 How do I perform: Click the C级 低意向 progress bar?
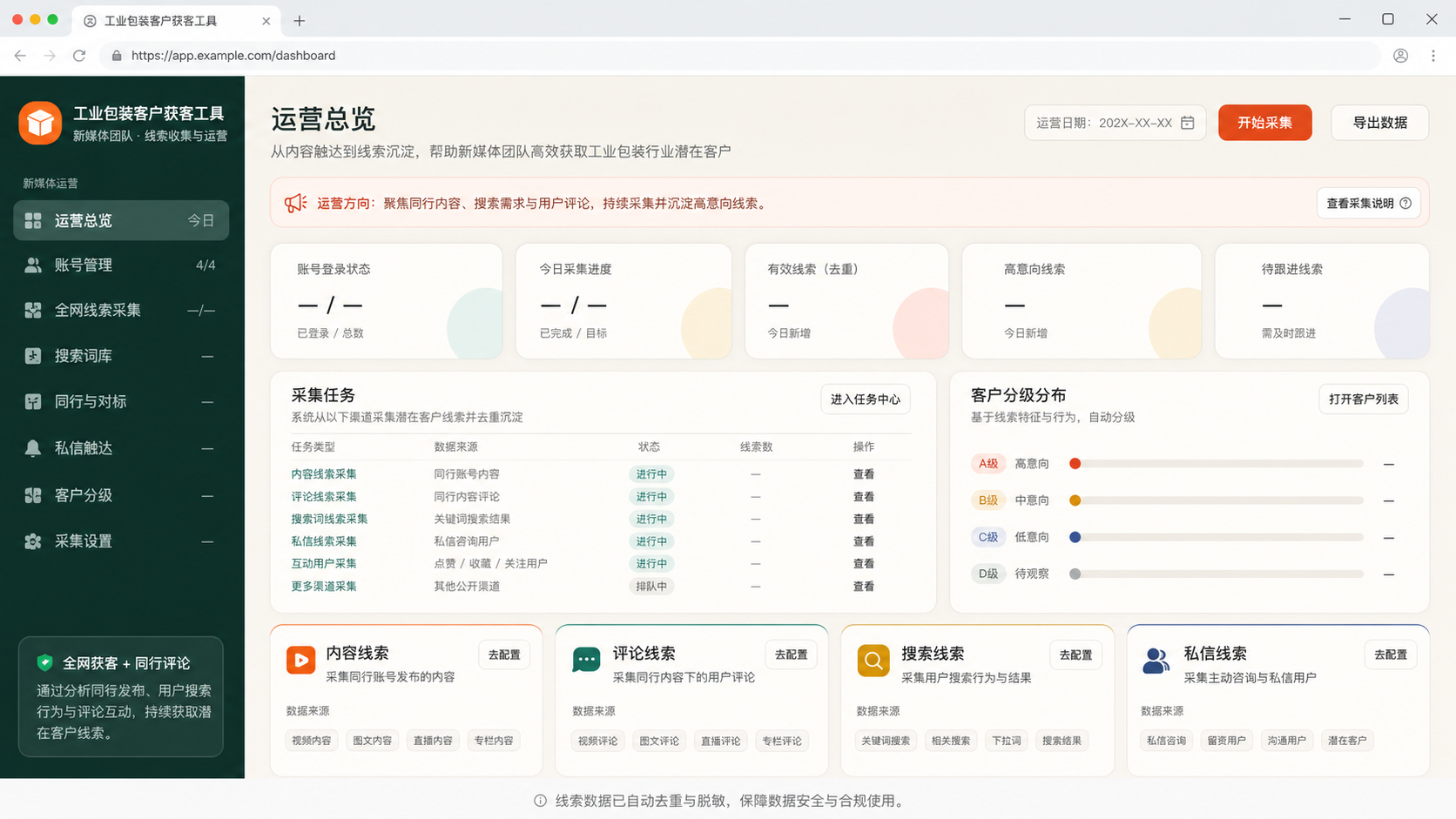pos(1217,537)
